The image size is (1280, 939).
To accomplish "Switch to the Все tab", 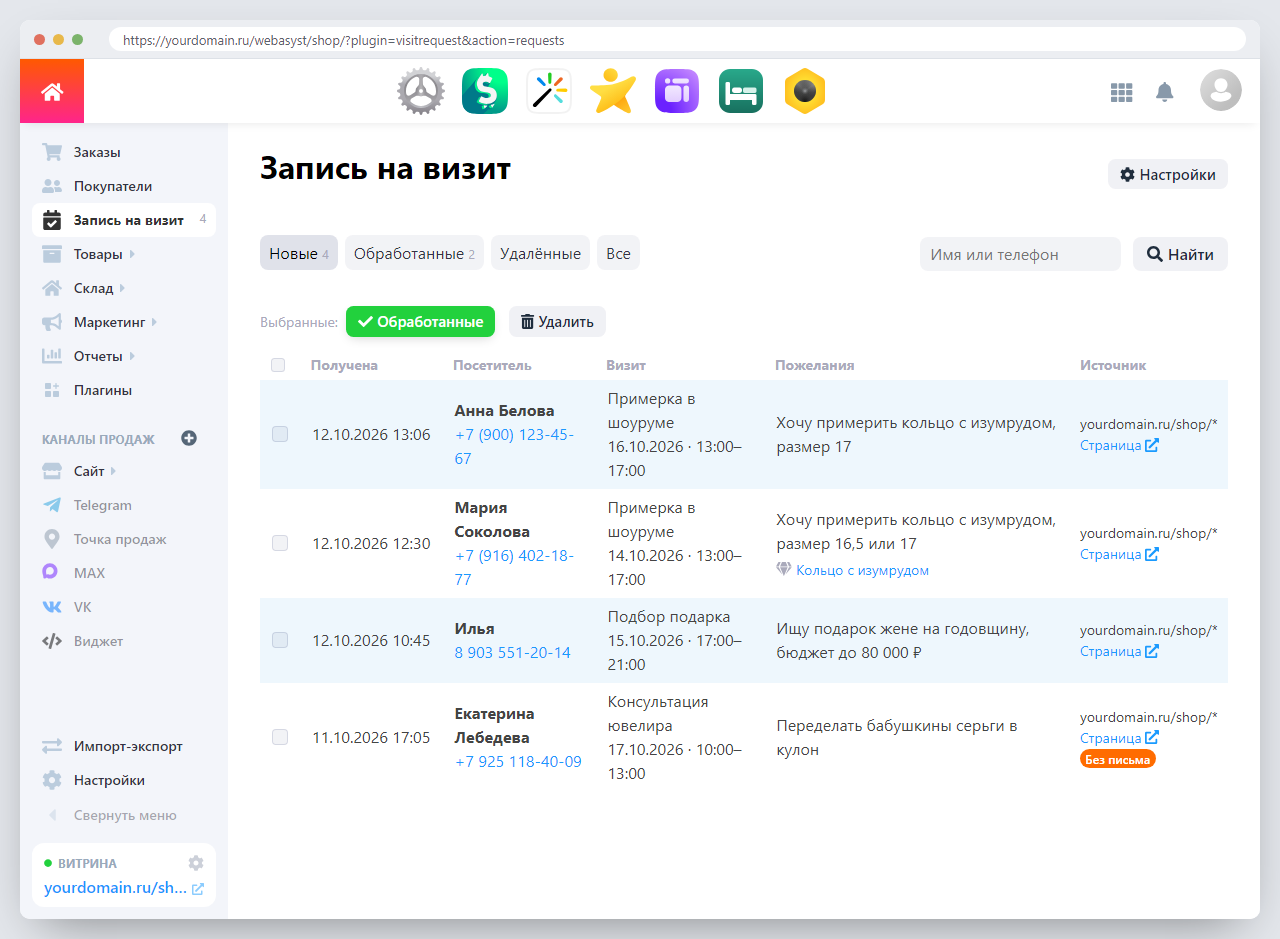I will point(618,253).
